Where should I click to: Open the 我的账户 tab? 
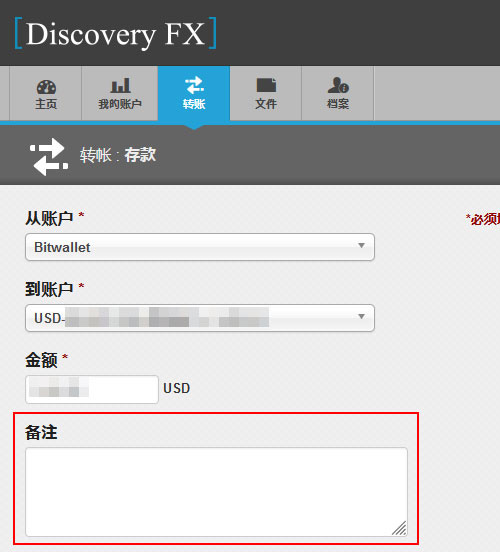[120, 93]
